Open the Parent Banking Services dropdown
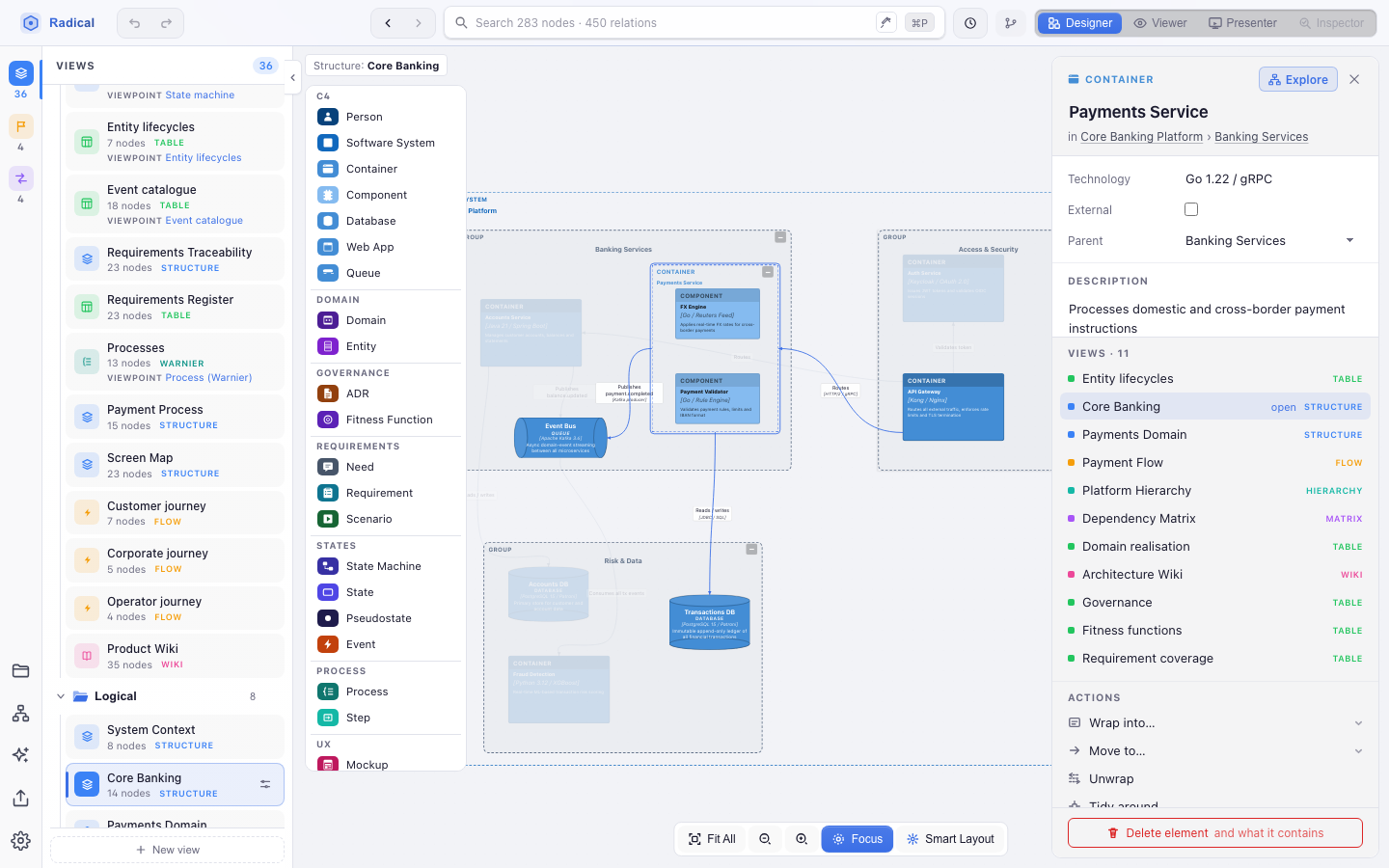Screen dimensions: 1389x868 coord(1269,241)
